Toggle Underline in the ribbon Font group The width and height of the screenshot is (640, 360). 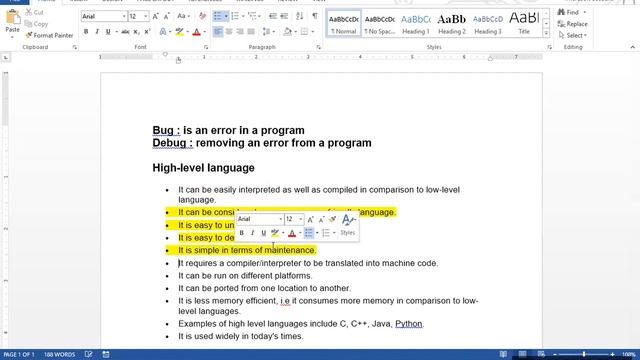coord(108,31)
